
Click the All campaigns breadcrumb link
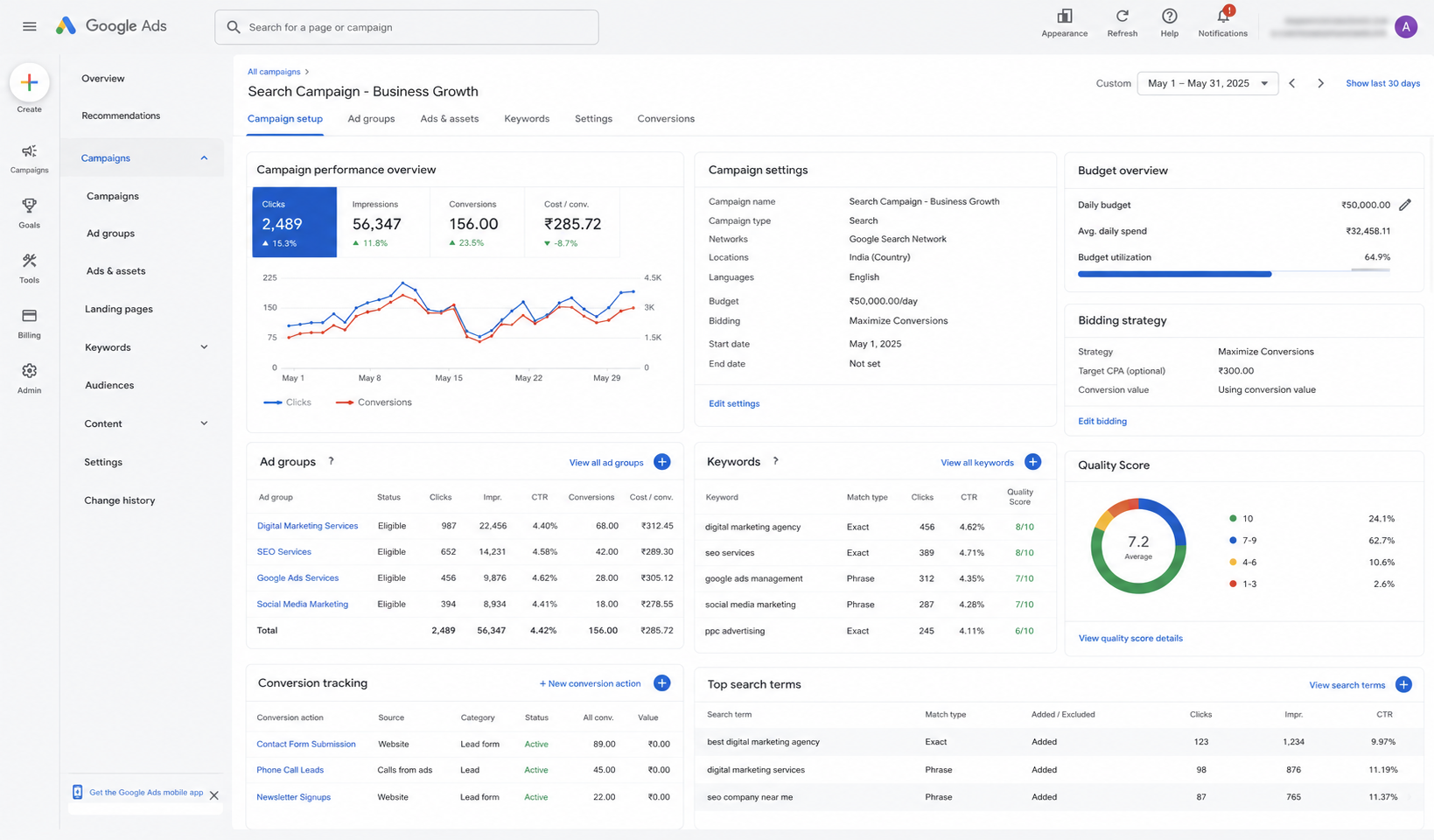click(274, 72)
